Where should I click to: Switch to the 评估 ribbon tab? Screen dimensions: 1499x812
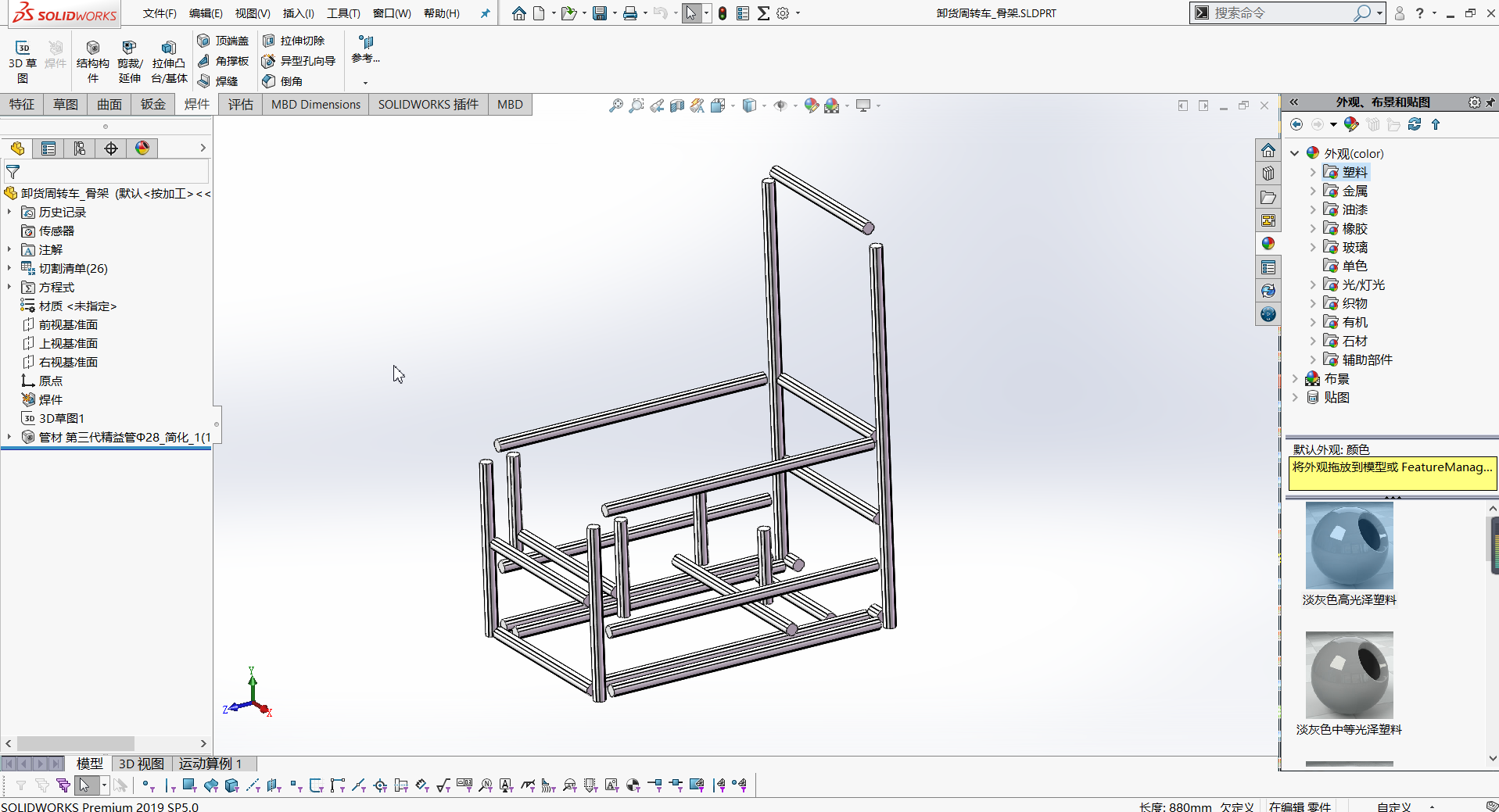pyautogui.click(x=241, y=105)
